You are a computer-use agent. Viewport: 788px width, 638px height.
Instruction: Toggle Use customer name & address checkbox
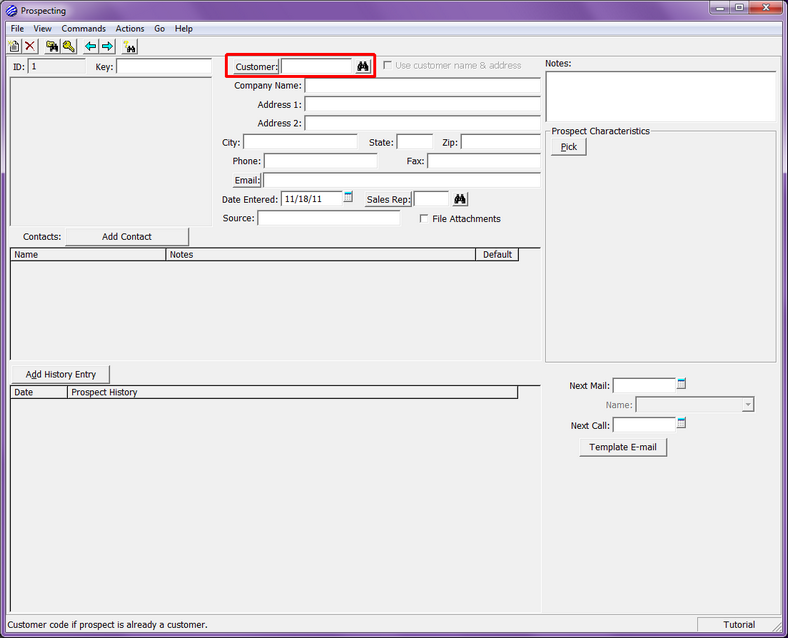click(388, 65)
